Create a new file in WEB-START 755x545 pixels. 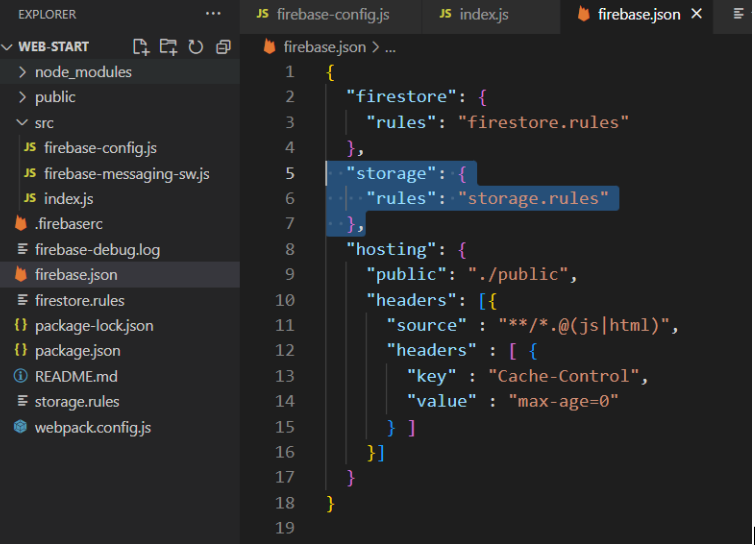click(141, 47)
